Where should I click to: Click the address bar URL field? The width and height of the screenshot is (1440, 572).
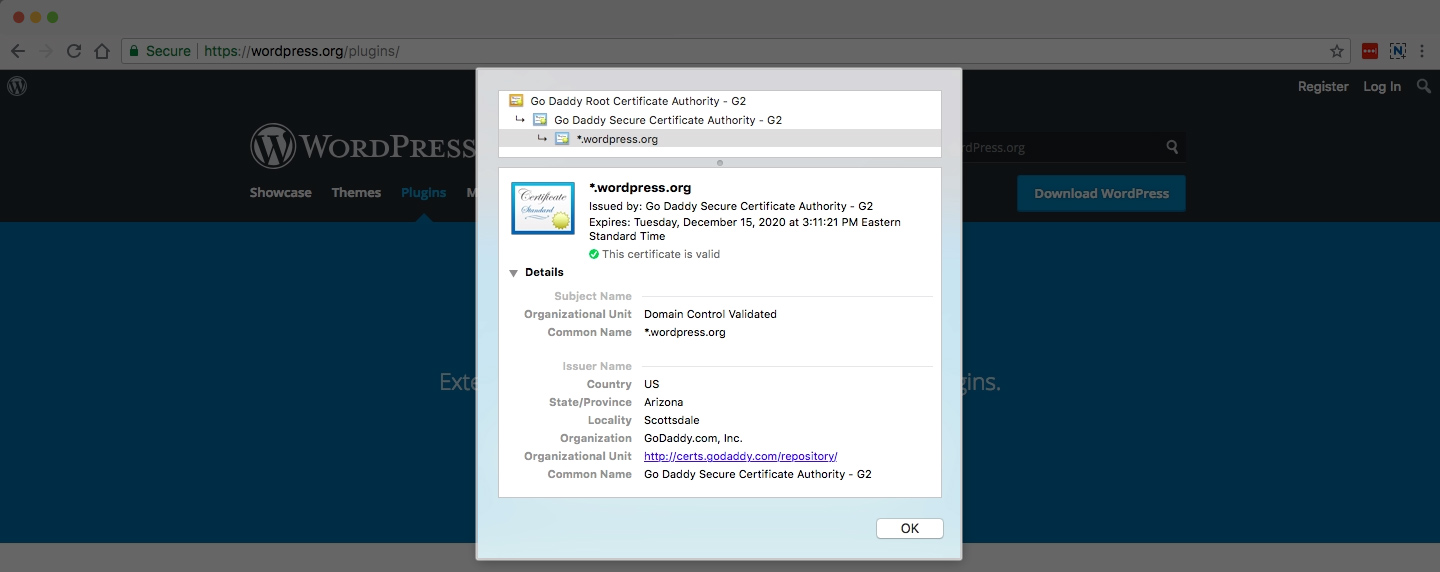pos(700,51)
